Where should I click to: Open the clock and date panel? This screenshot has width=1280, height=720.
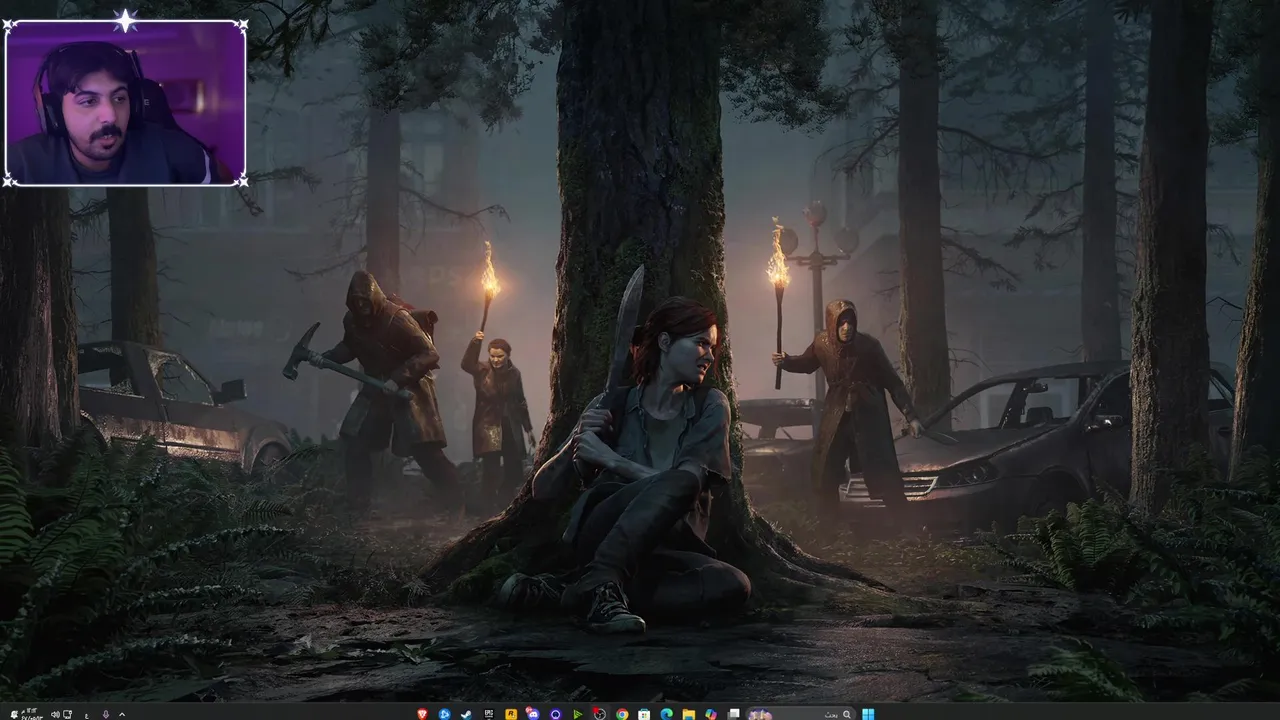(x=31, y=714)
